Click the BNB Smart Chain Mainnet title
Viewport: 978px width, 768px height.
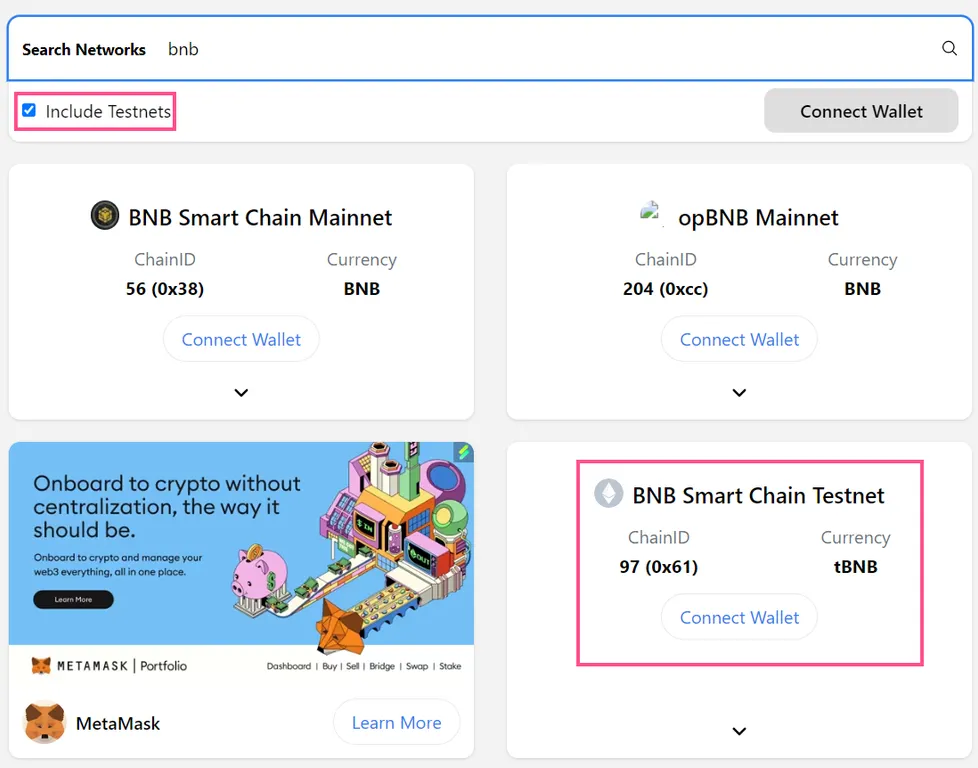[260, 217]
